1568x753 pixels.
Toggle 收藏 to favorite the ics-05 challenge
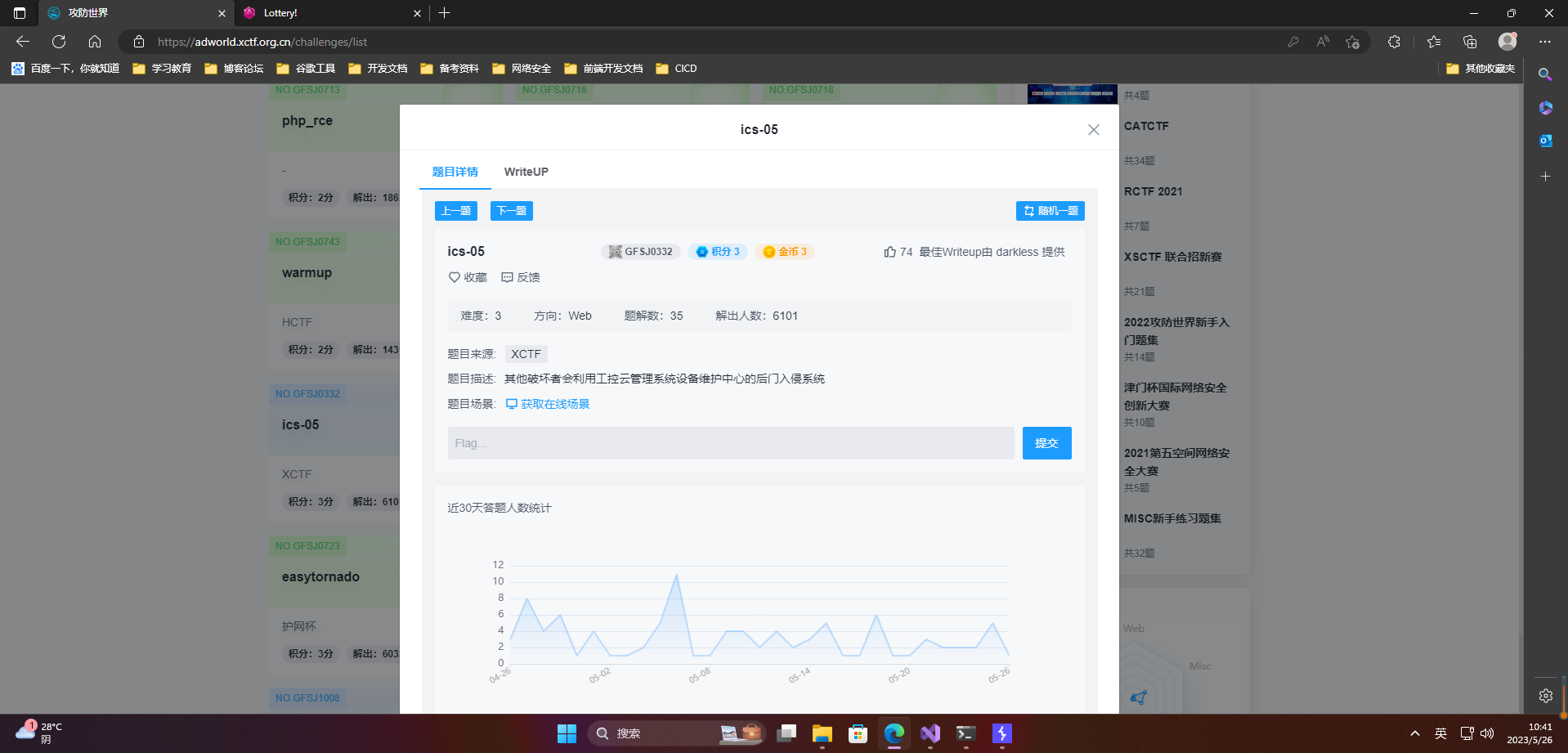[x=467, y=277]
